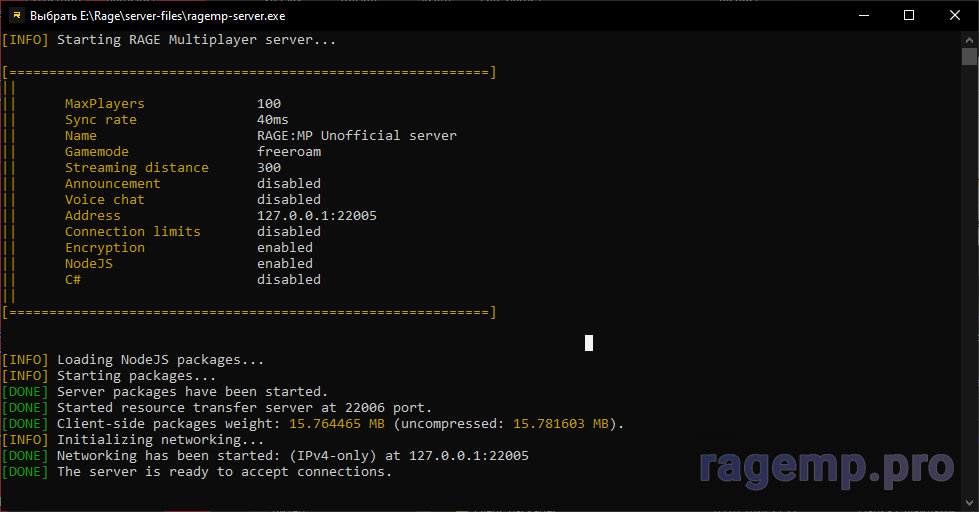Click the "Starting RAGE Multiplayer server..." line

[196, 40]
